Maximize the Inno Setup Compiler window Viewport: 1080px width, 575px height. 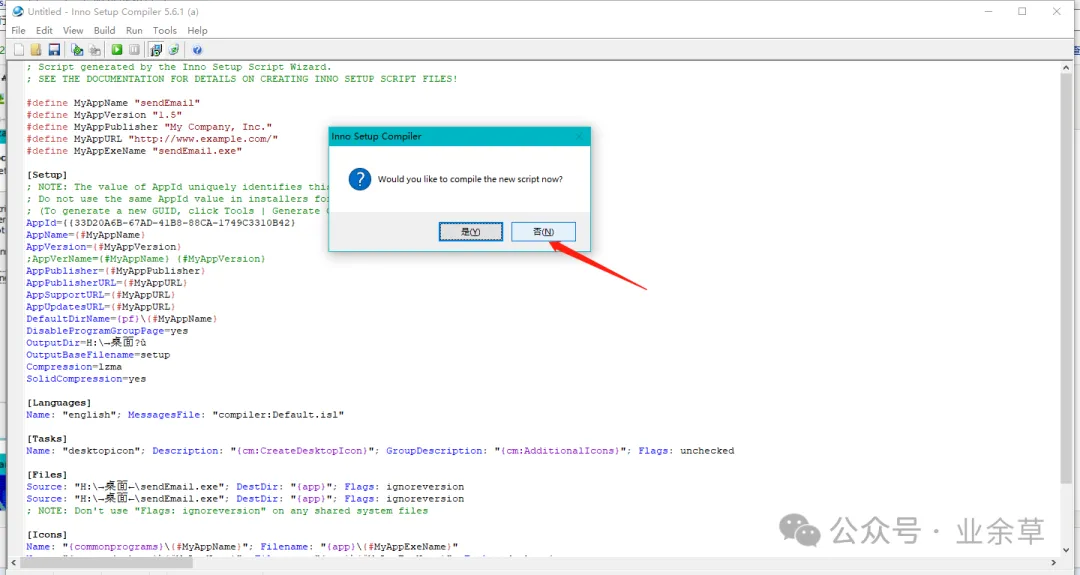click(x=1023, y=12)
